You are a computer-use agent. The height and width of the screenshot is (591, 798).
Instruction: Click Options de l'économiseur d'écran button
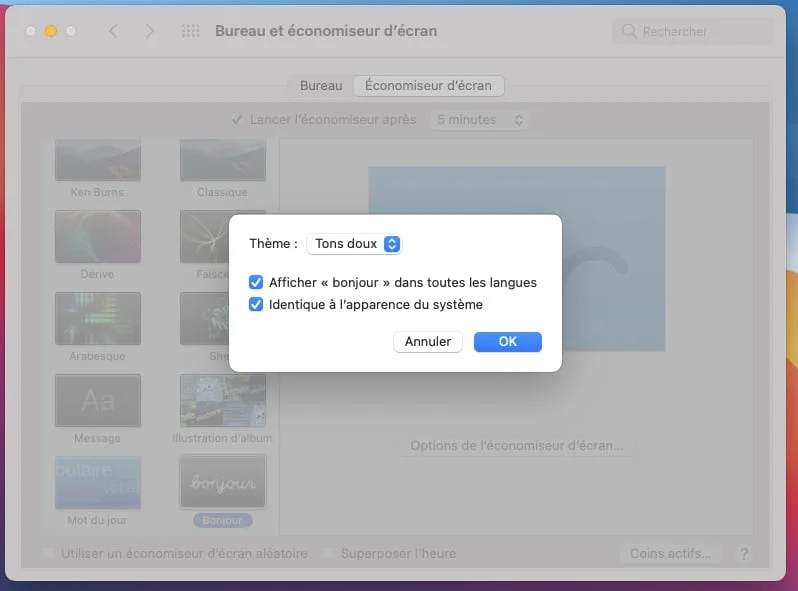click(x=517, y=446)
